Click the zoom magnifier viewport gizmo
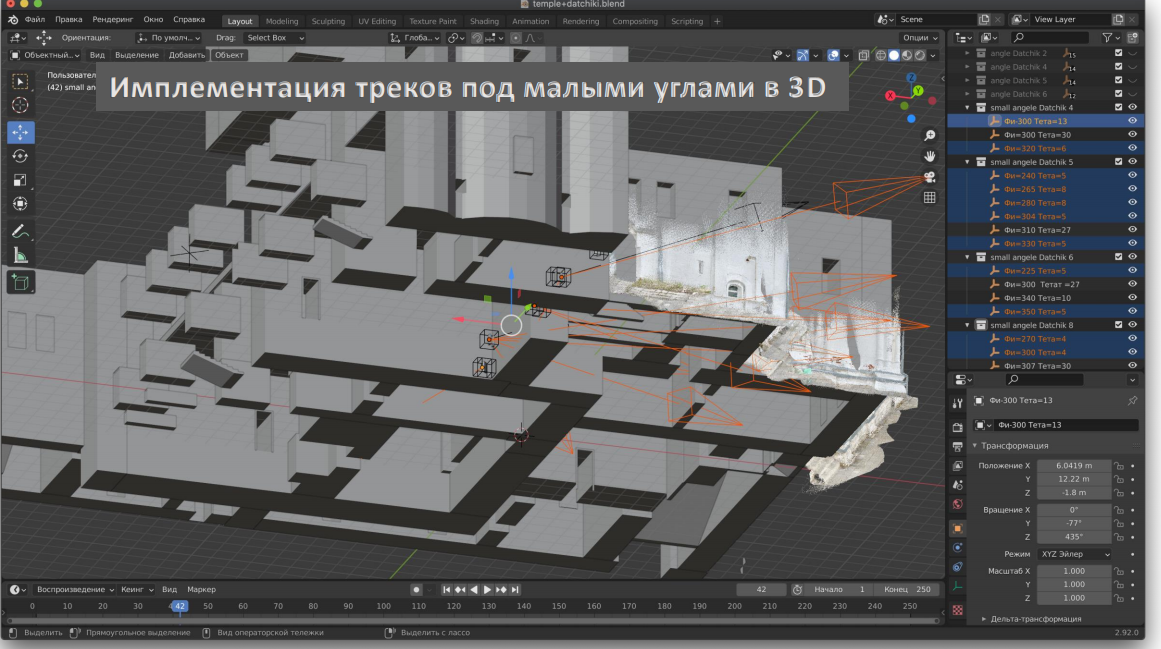This screenshot has width=1161, height=649. (929, 135)
